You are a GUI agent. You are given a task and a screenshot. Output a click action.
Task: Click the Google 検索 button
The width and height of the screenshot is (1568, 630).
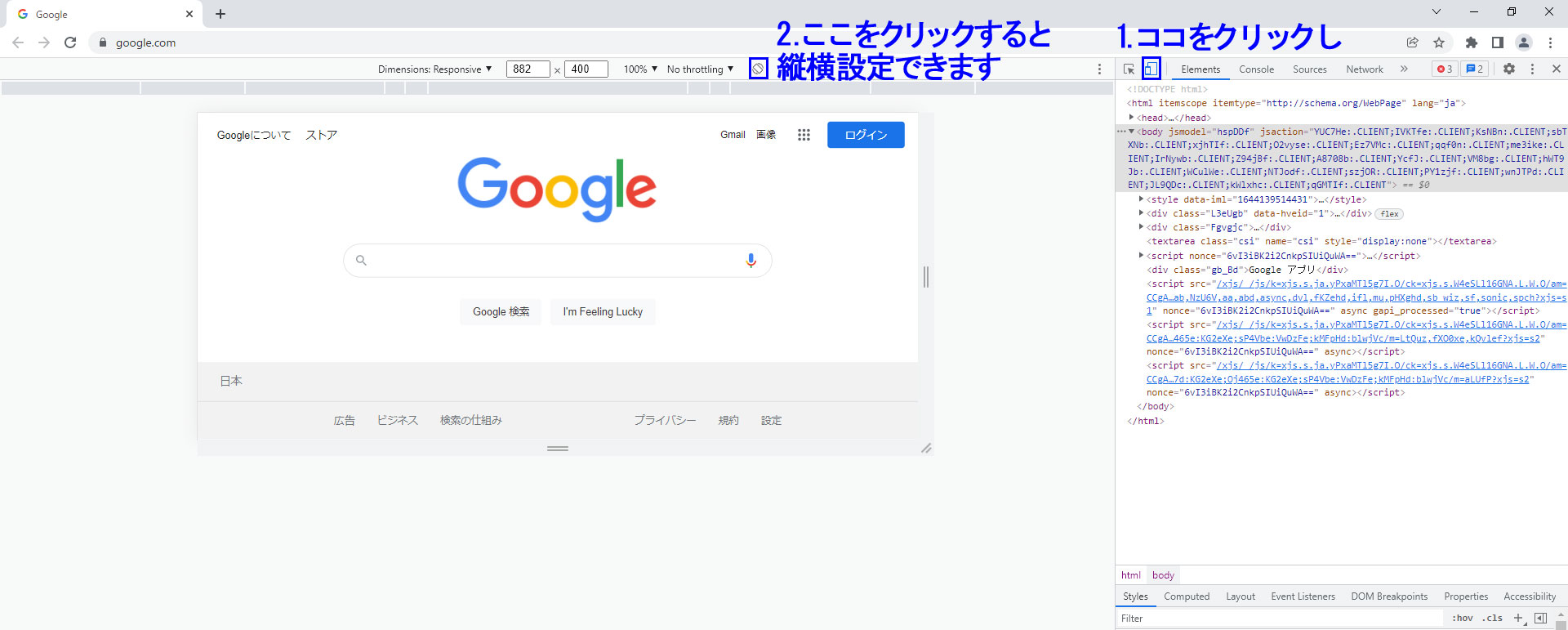(x=501, y=311)
